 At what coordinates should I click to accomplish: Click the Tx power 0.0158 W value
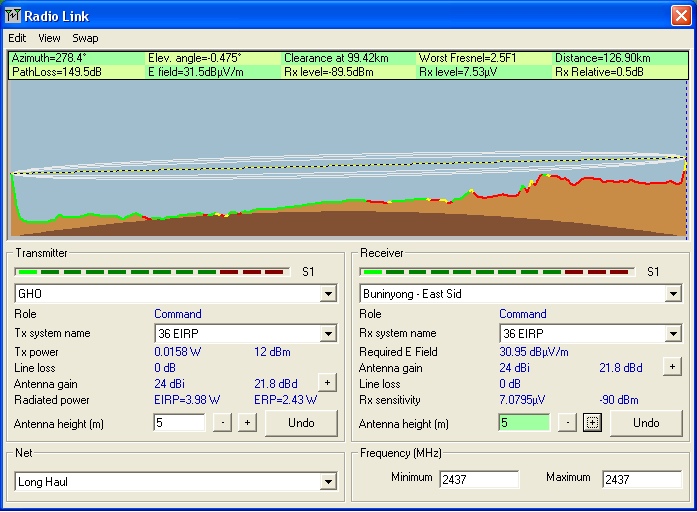click(178, 352)
